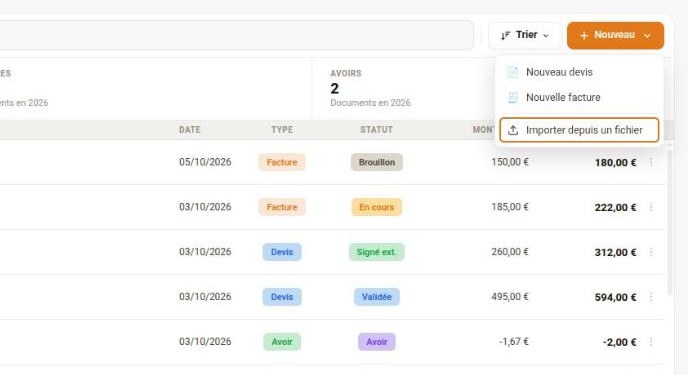This screenshot has height=375, width=688.
Task: Select Importer depuis un fichier option
Action: (579, 130)
